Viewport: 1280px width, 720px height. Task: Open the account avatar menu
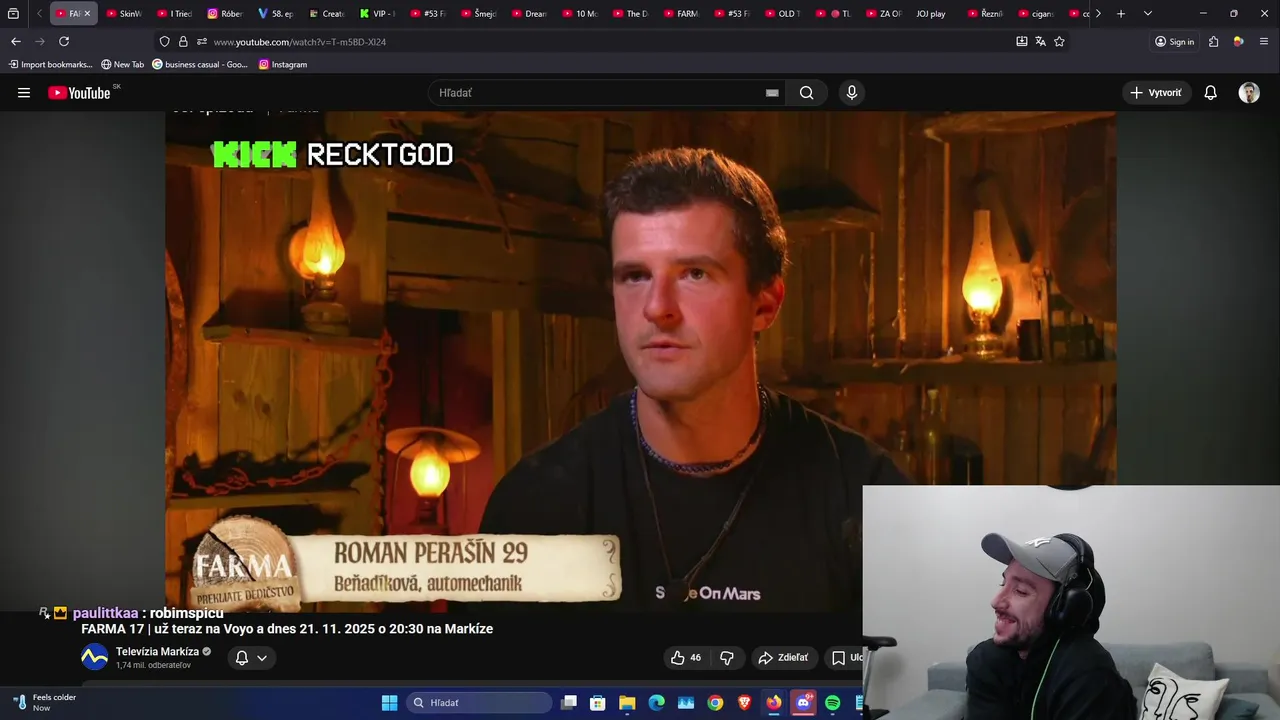[x=1249, y=93]
